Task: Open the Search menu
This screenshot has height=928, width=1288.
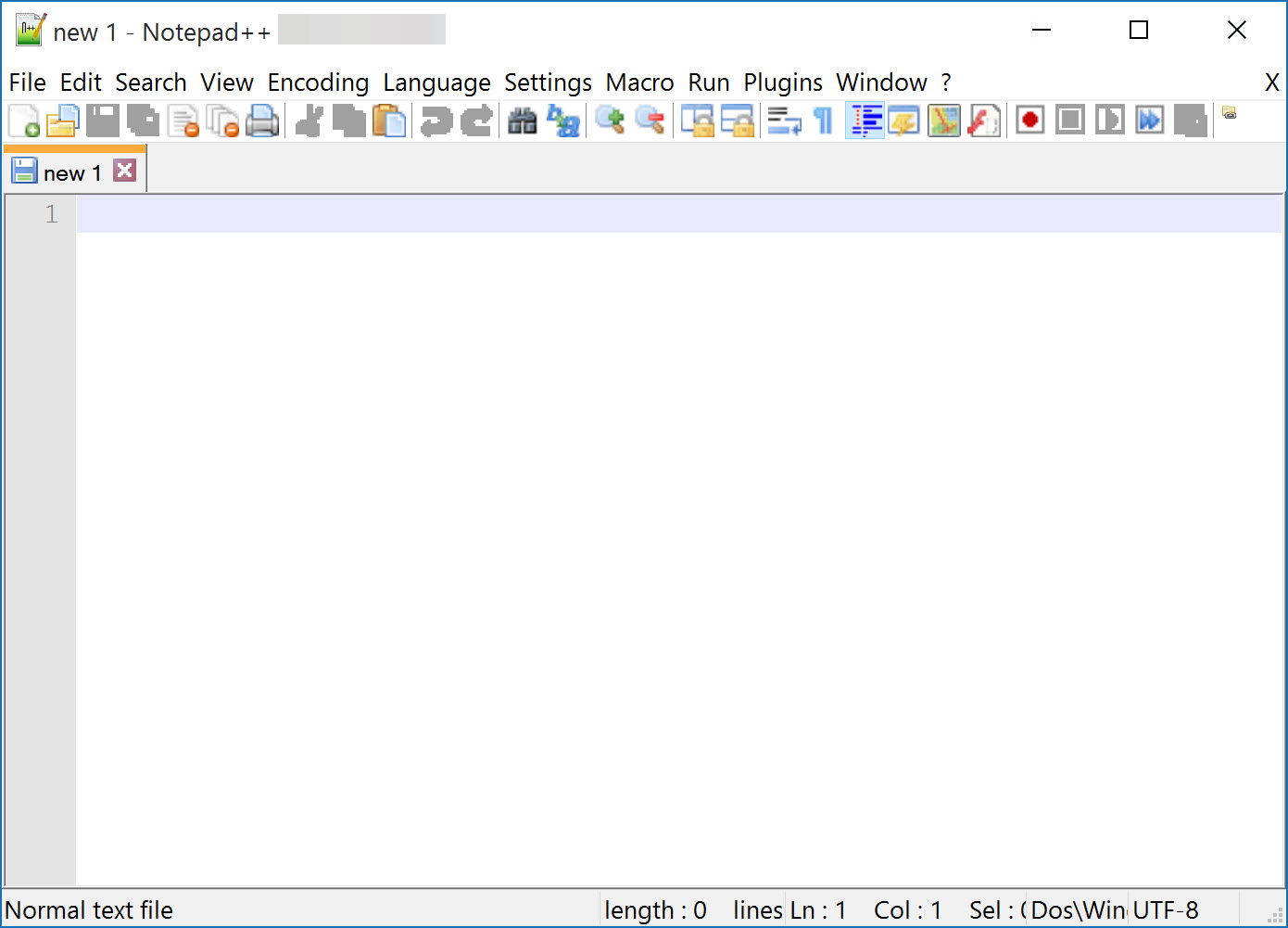Action: (151, 83)
